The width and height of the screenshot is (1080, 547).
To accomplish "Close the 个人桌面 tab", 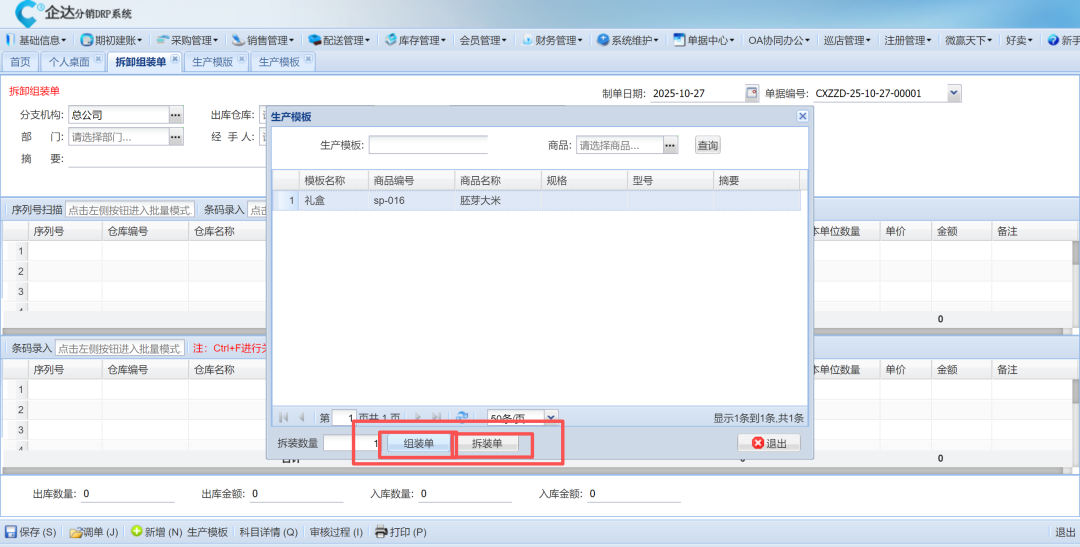I will 98,59.
